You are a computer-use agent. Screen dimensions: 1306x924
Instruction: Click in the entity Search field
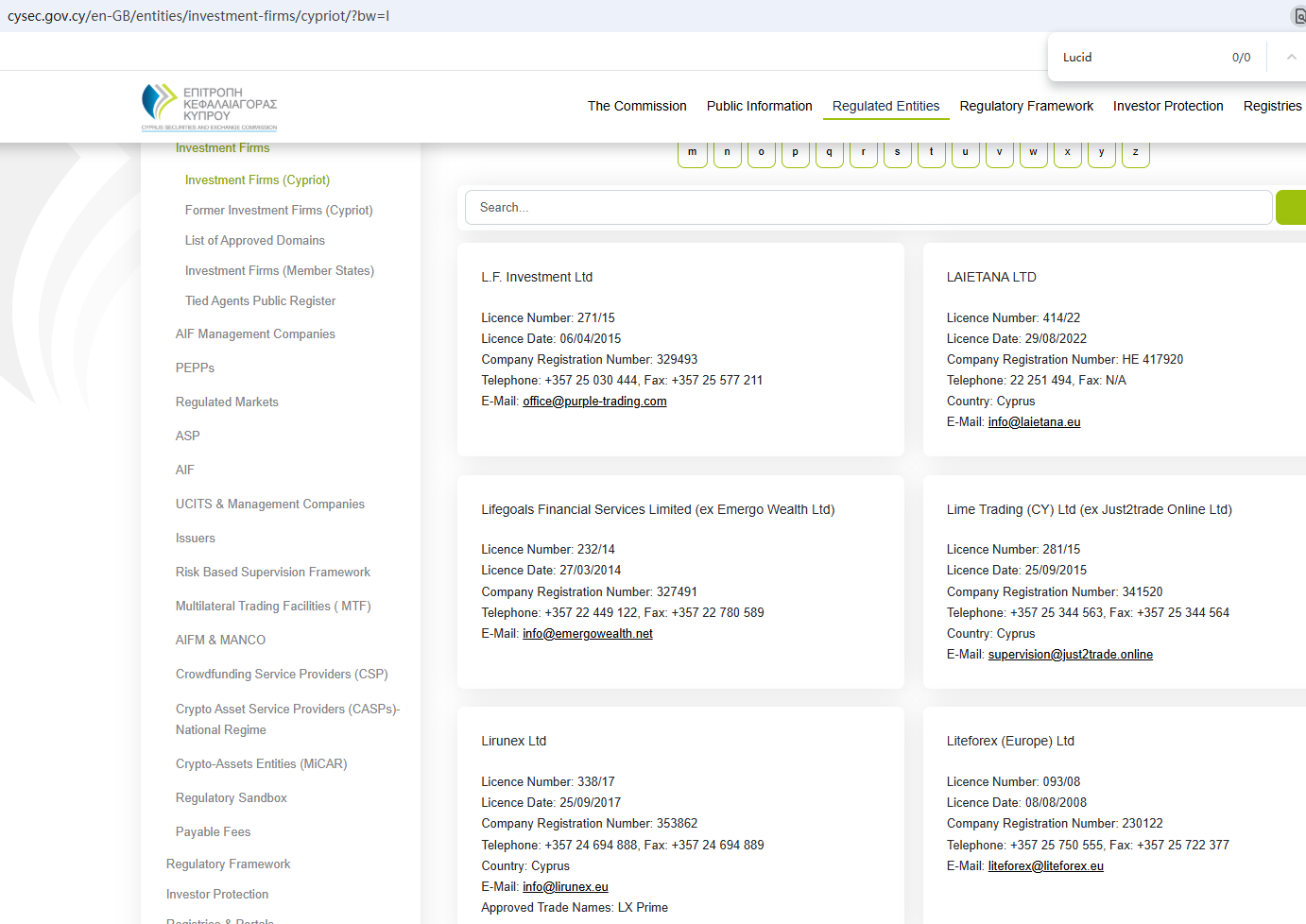pyautogui.click(x=868, y=208)
